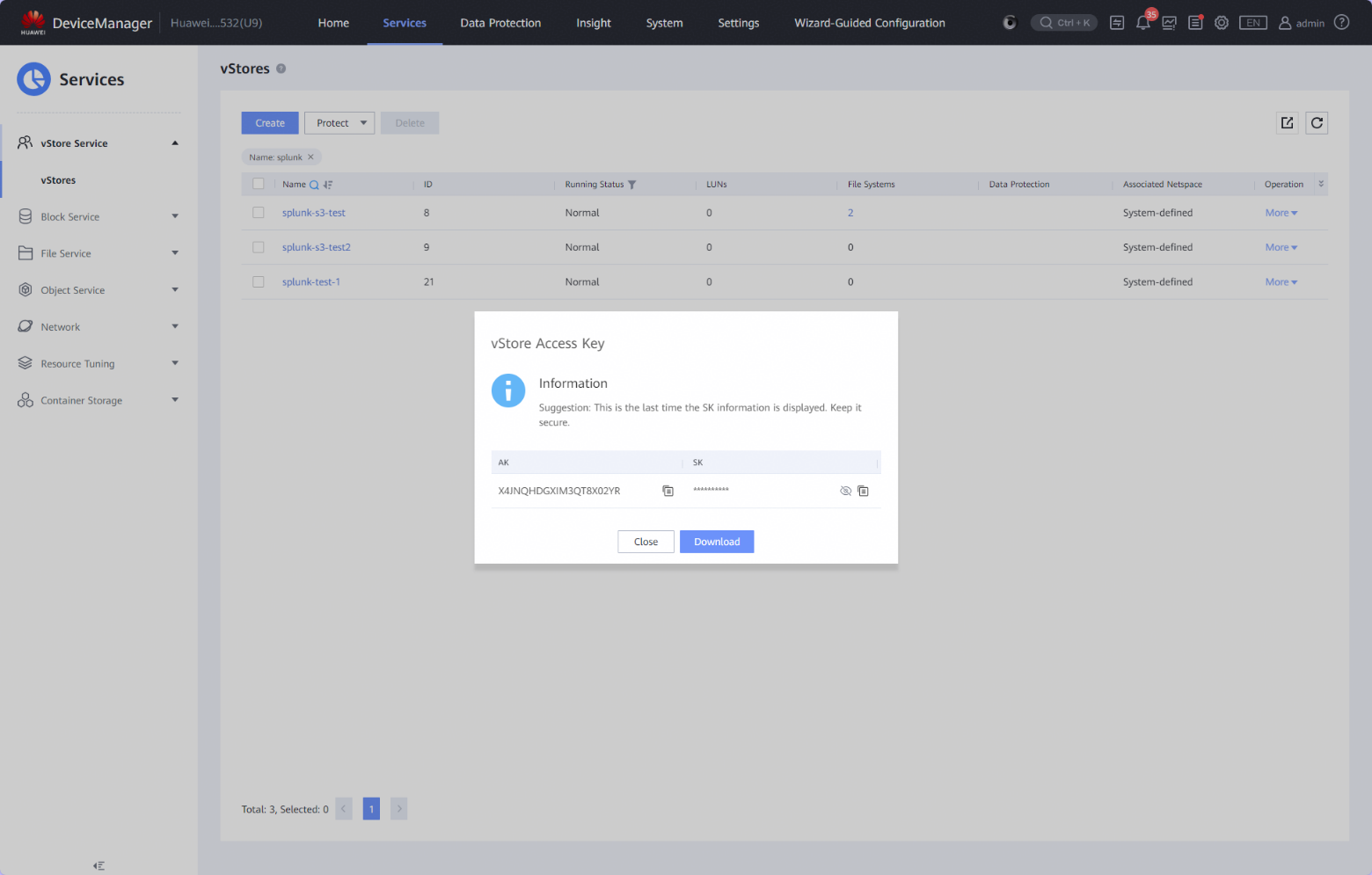Switch language using the EN button
Viewport: 1372px width, 875px height.
point(1253,23)
